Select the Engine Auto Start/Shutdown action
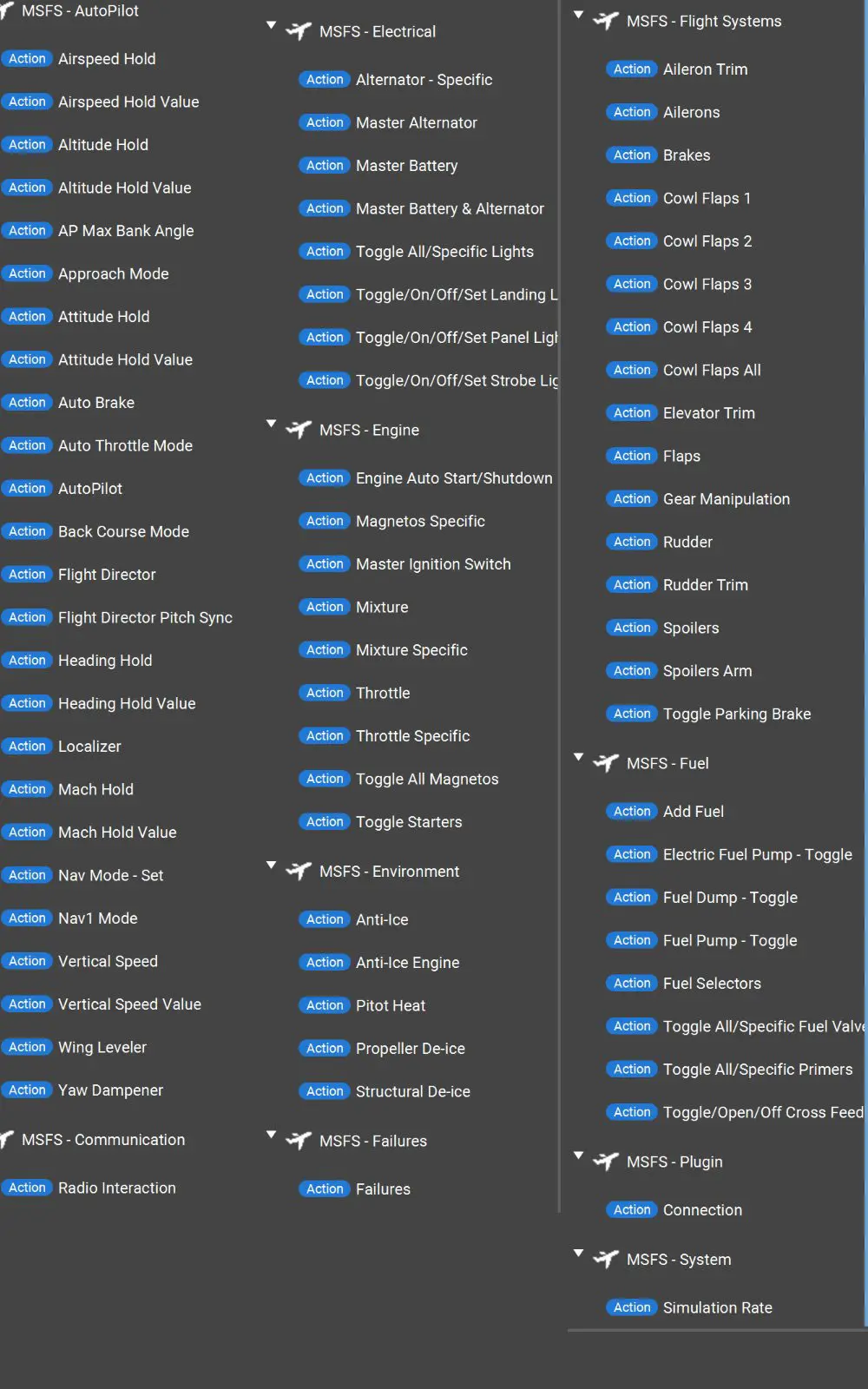 click(454, 478)
